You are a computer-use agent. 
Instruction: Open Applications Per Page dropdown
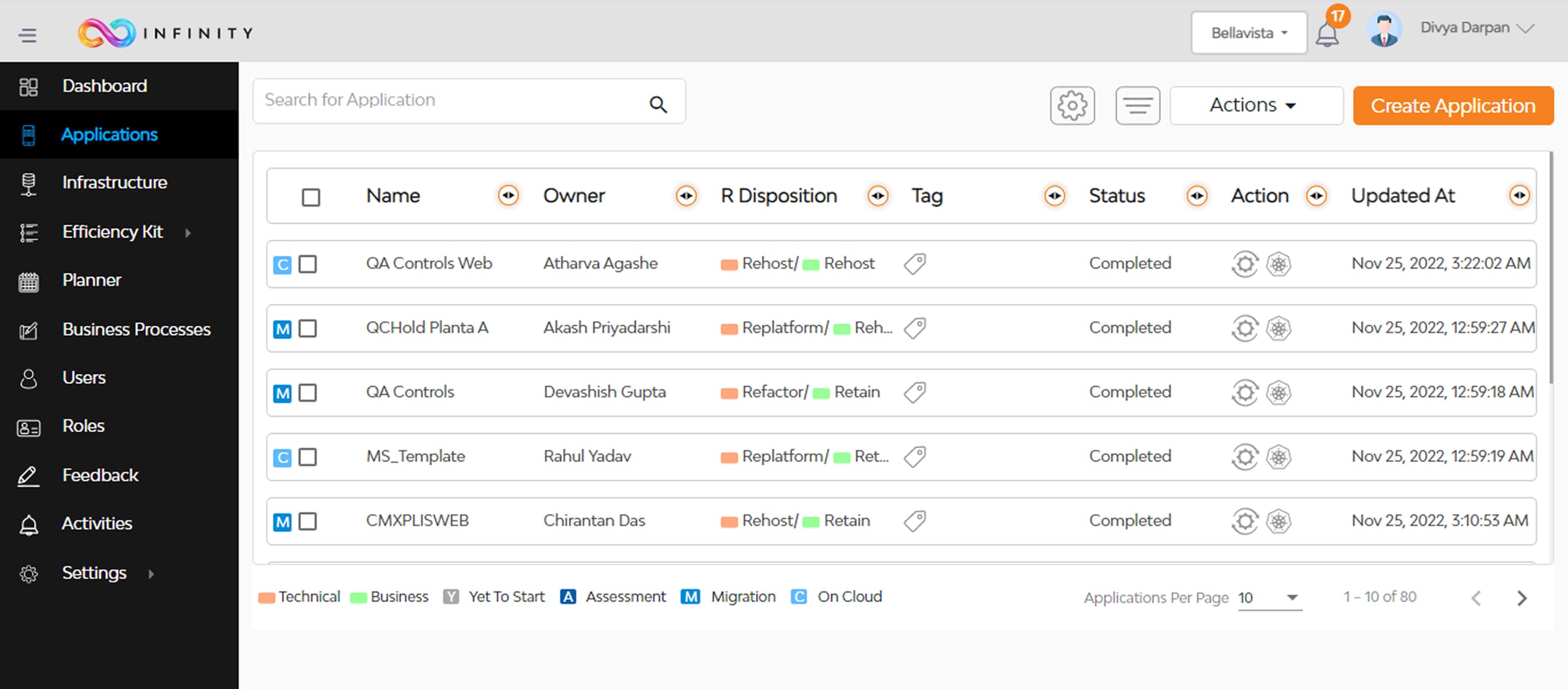(1270, 598)
